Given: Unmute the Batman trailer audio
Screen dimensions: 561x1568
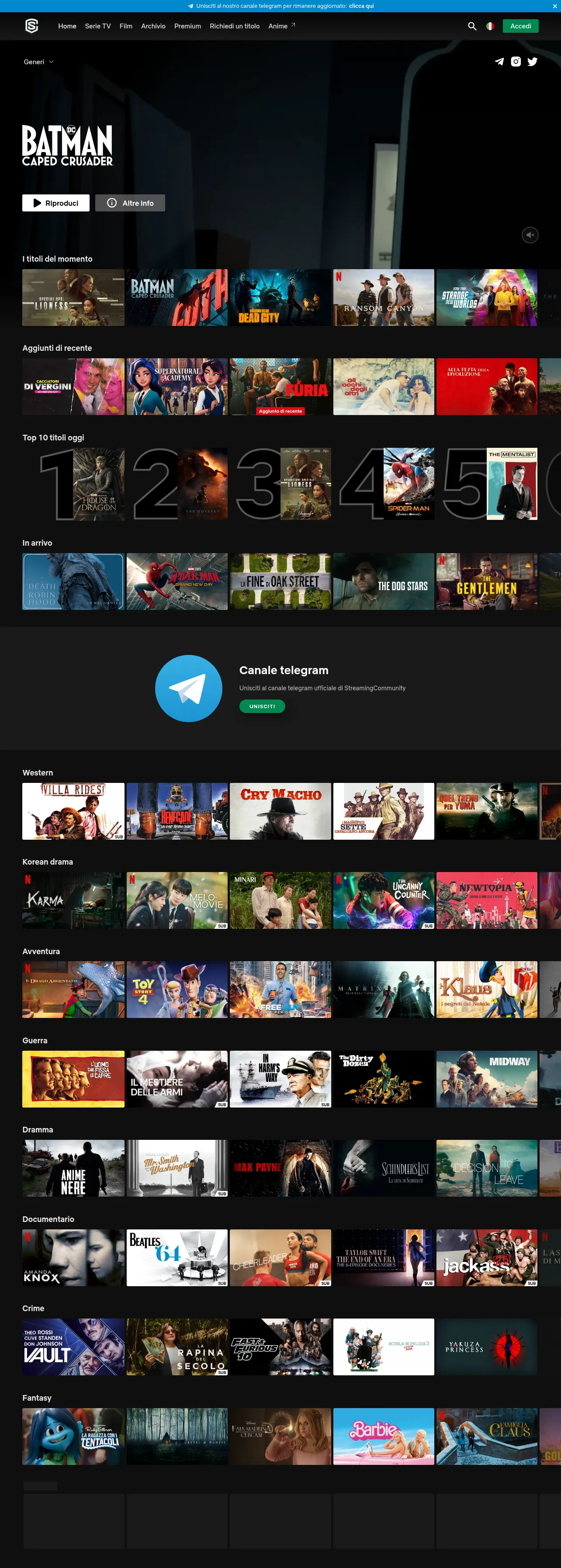Looking at the screenshot, I should click(530, 235).
